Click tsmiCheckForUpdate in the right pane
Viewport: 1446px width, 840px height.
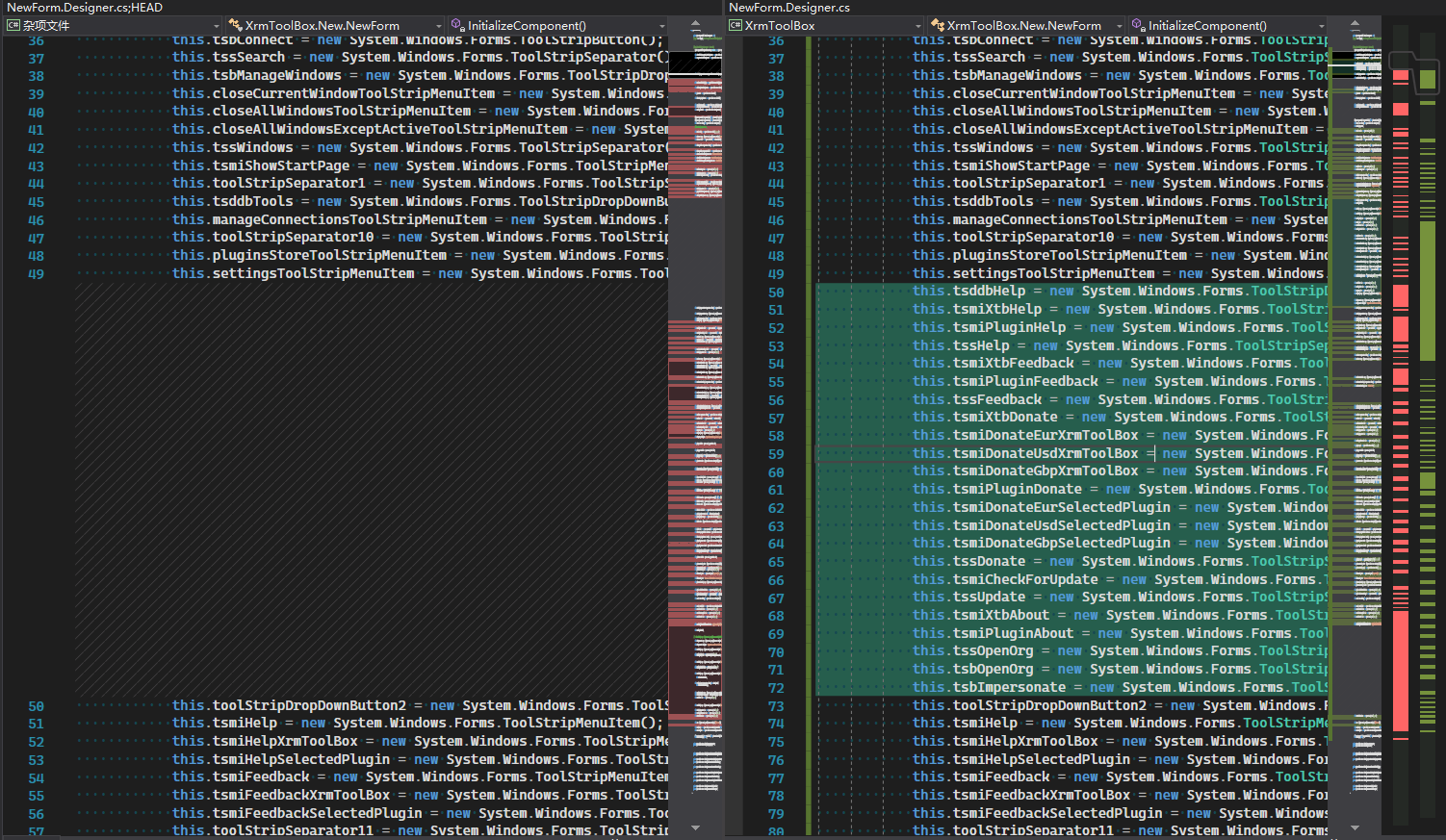coord(1025,580)
